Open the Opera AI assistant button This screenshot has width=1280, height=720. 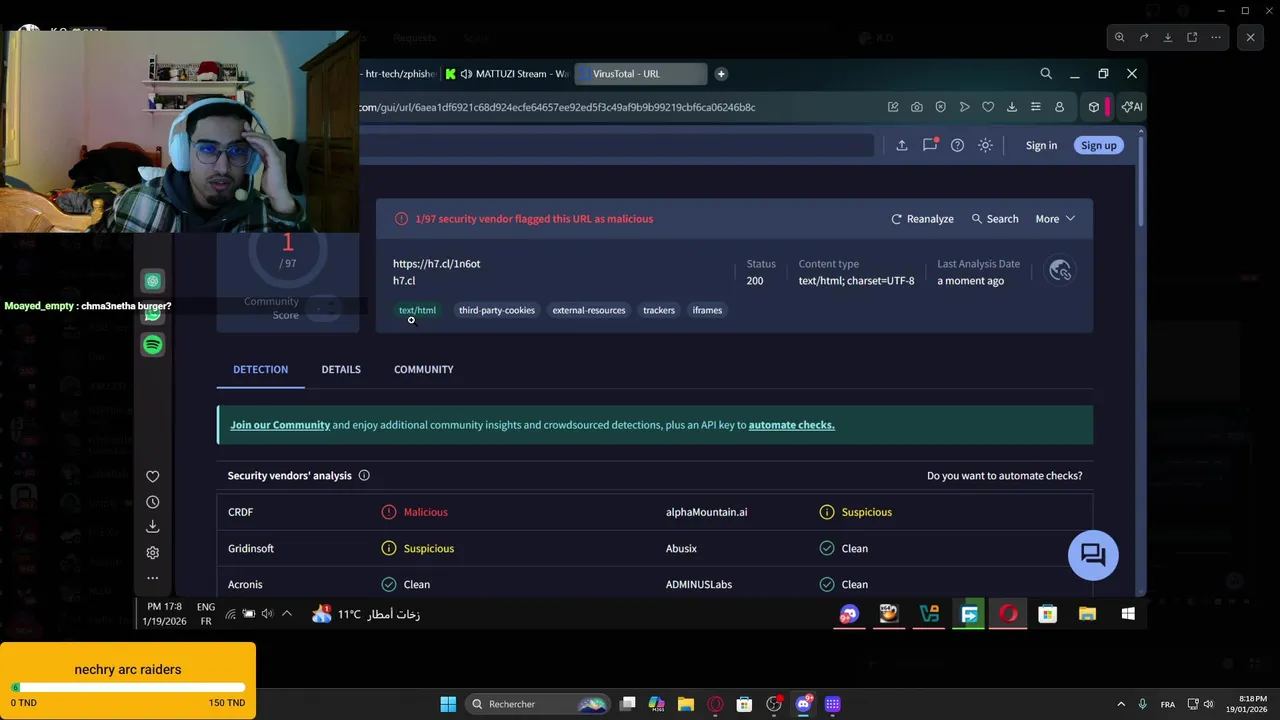[x=1132, y=107]
